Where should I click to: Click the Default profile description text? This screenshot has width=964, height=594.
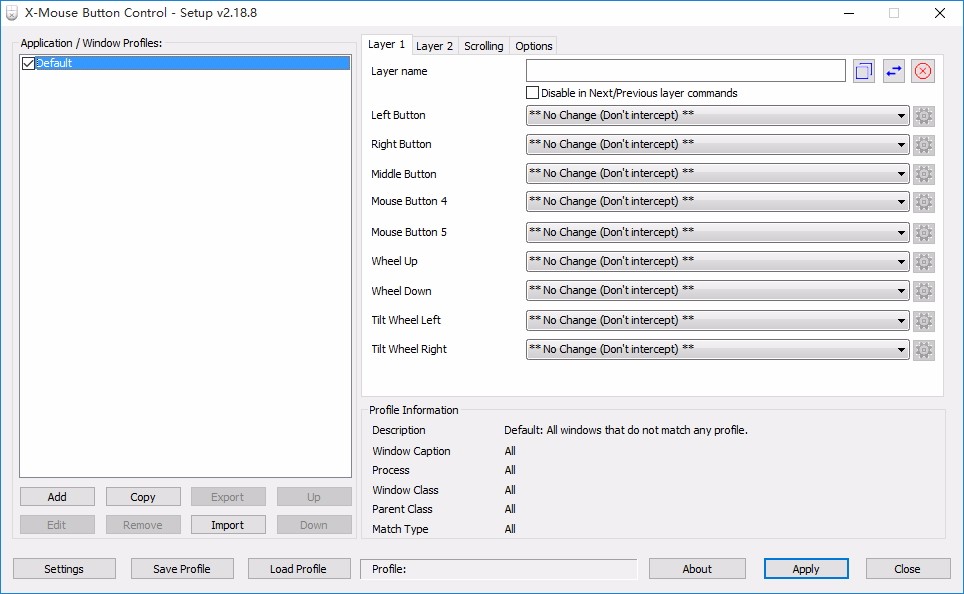pyautogui.click(x=626, y=430)
